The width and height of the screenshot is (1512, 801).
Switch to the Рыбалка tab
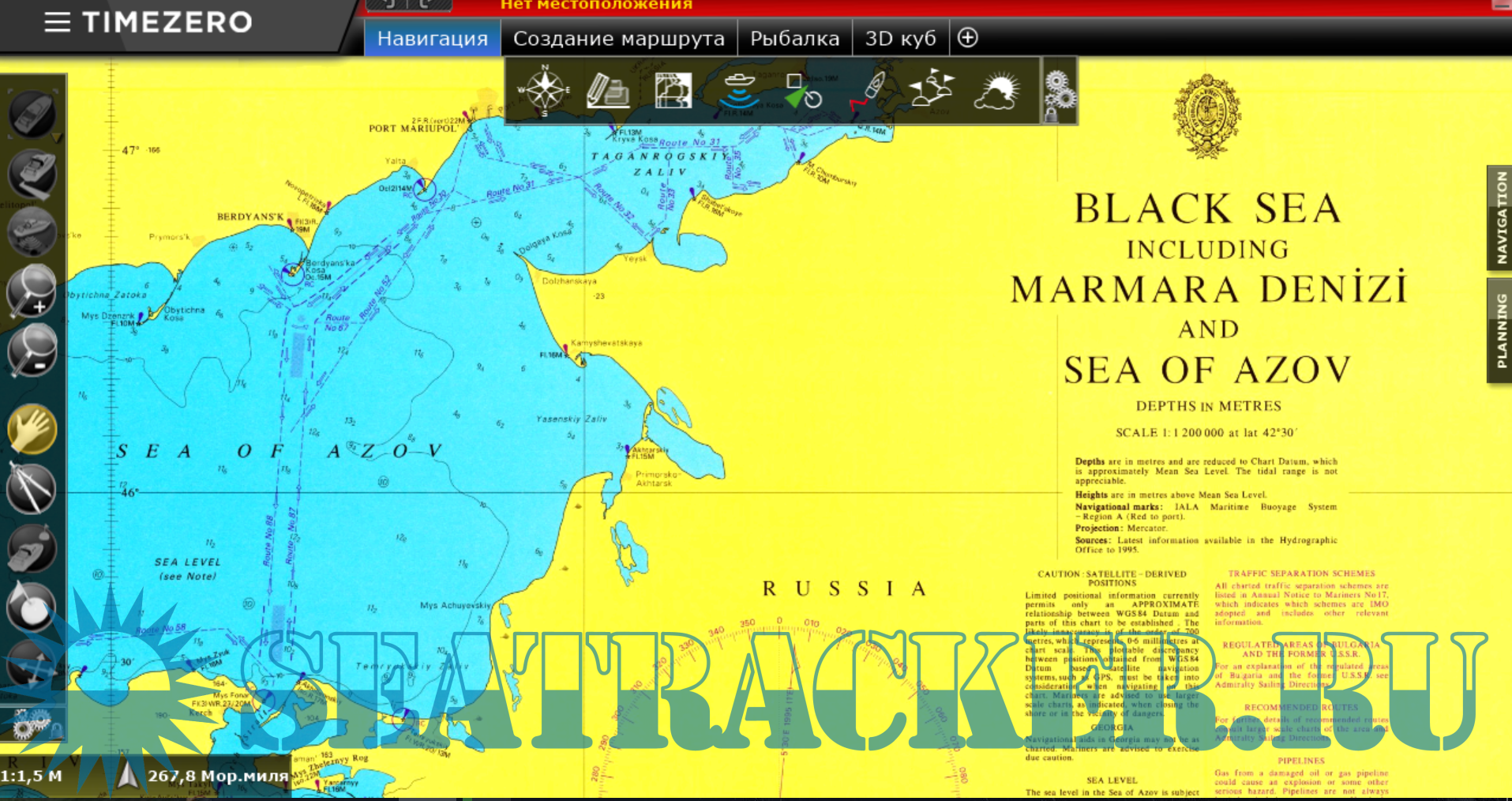point(794,38)
